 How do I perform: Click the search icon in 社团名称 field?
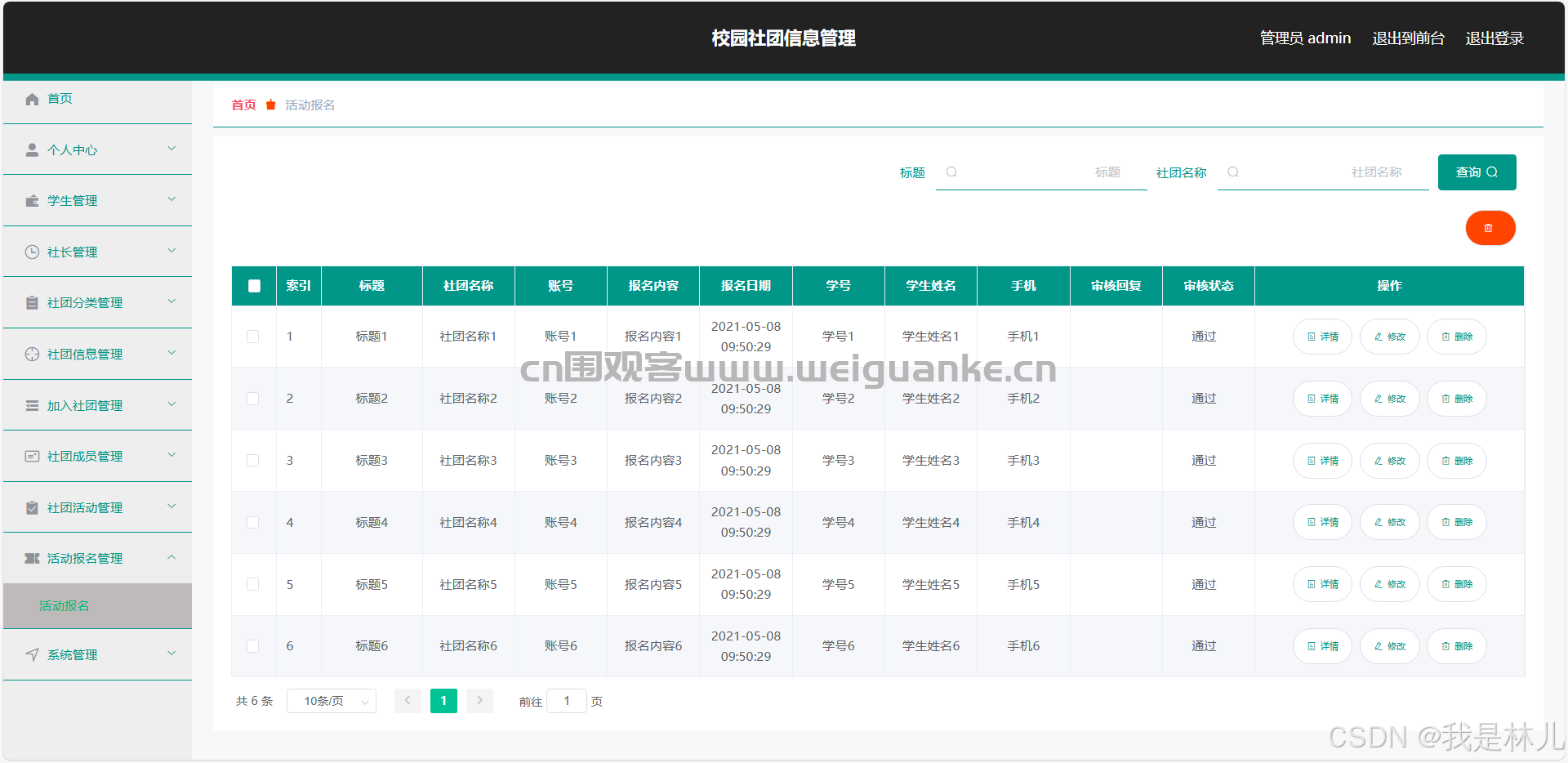[x=1233, y=172]
